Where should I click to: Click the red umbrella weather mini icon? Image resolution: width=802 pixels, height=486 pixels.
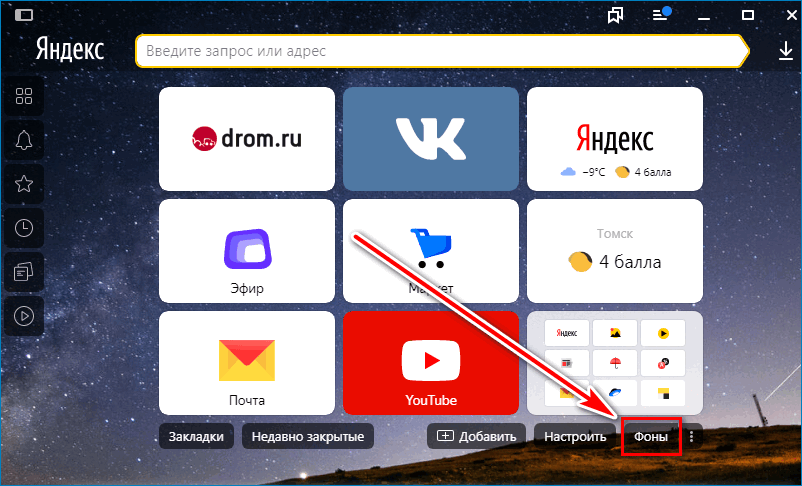(615, 363)
